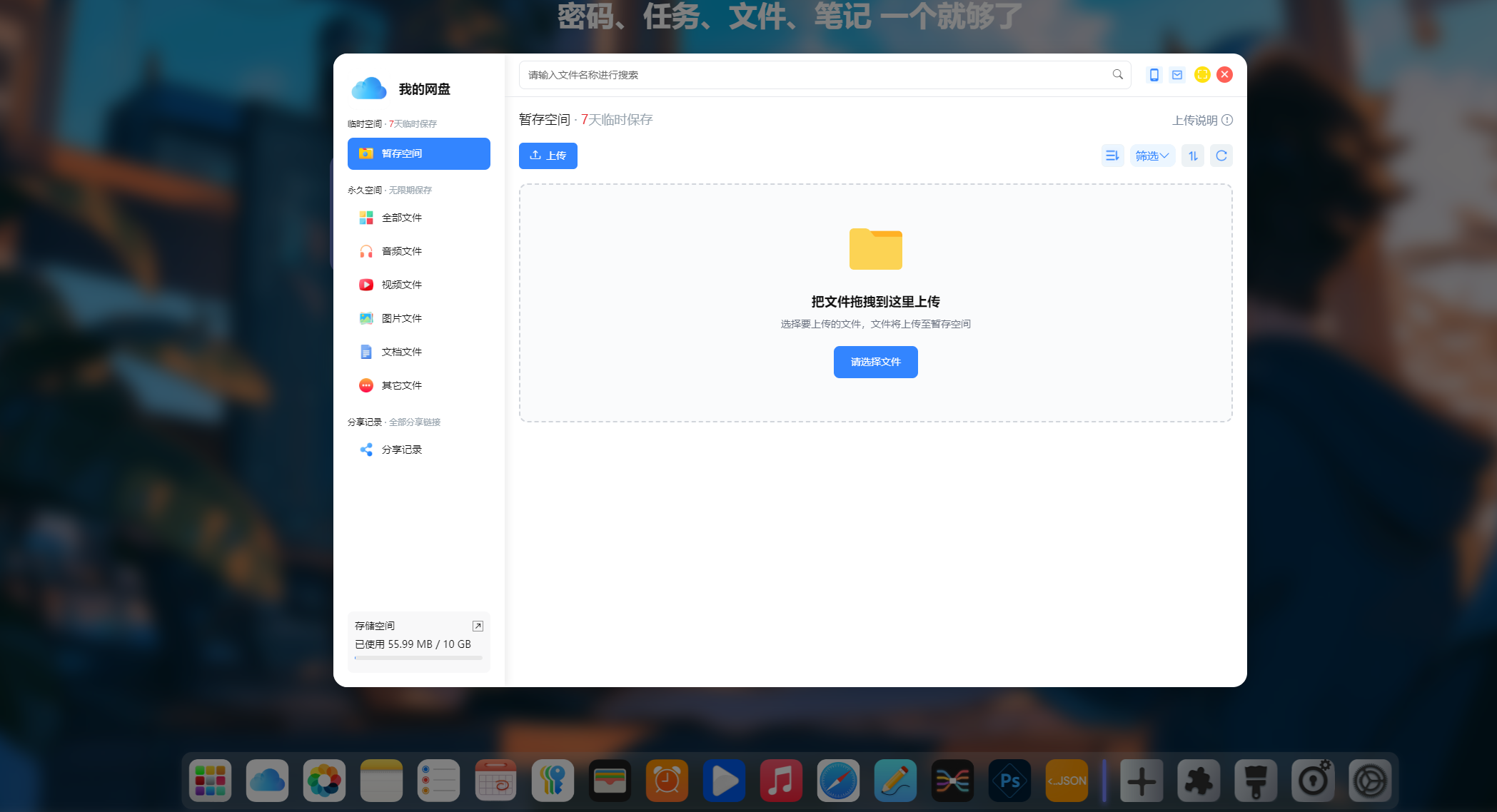The image size is (1497, 812).
Task: Click the sort order arrows icon
Action: click(1192, 156)
